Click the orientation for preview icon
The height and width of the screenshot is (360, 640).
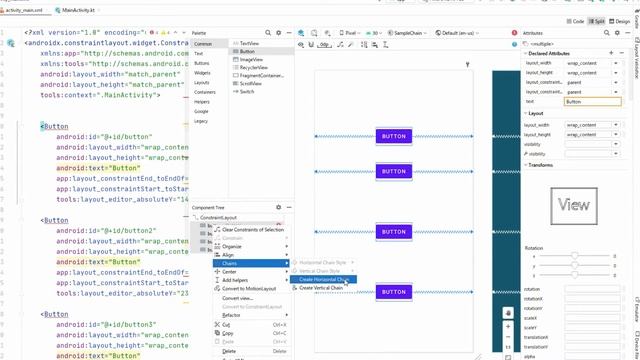pos(314,33)
